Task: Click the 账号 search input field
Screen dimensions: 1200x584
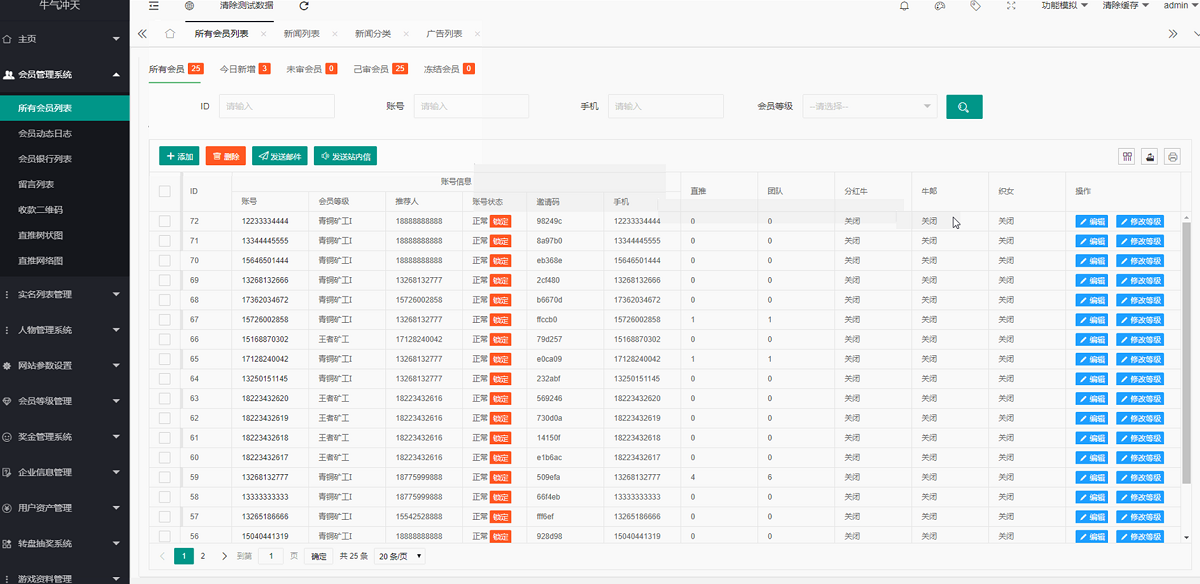Action: tap(471, 106)
